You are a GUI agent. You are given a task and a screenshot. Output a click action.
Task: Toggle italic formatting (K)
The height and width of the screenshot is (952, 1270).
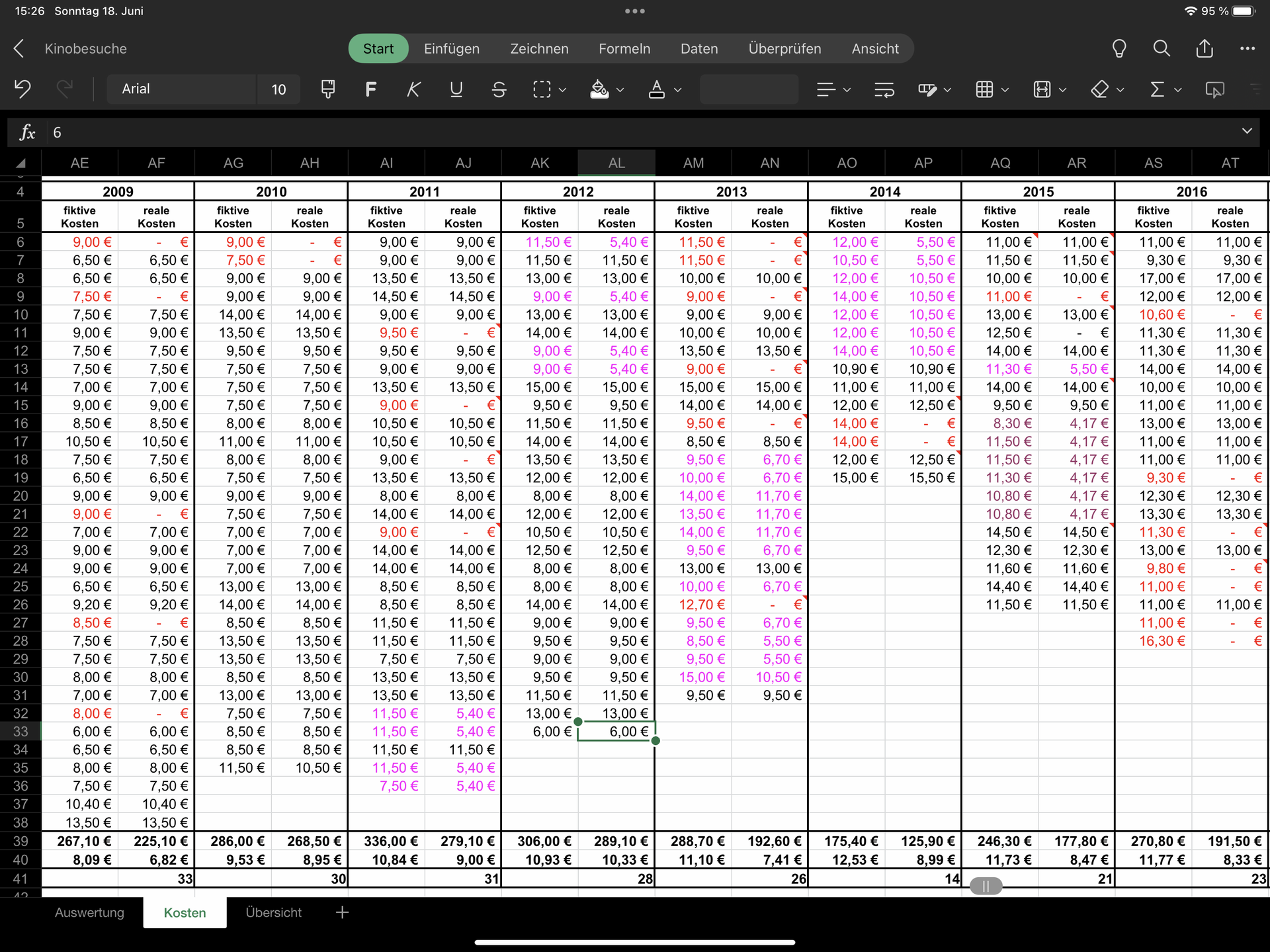click(413, 89)
